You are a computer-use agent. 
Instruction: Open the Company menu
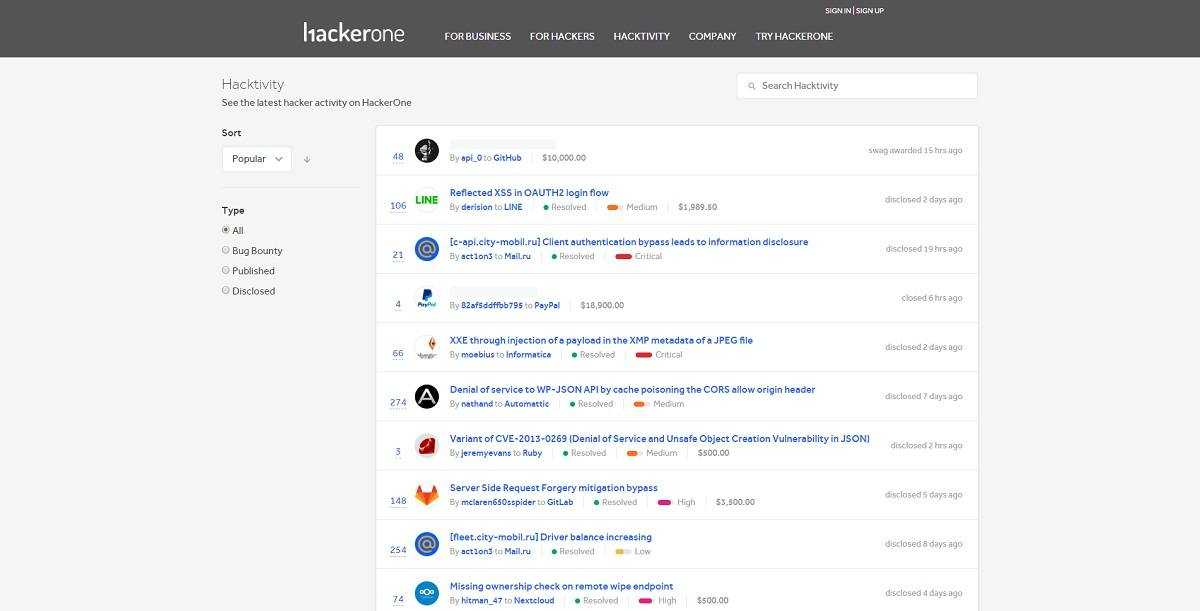click(x=713, y=36)
